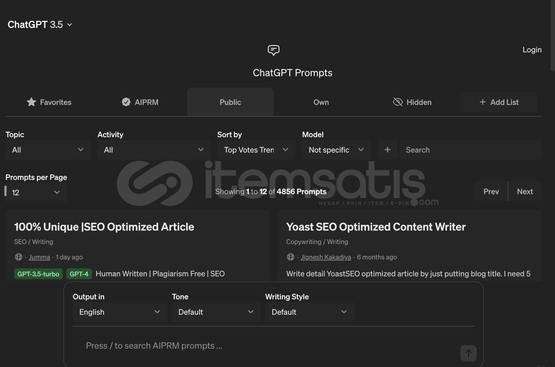Click the plus icon next to Search
Screen dimensions: 555x367
[387, 150]
